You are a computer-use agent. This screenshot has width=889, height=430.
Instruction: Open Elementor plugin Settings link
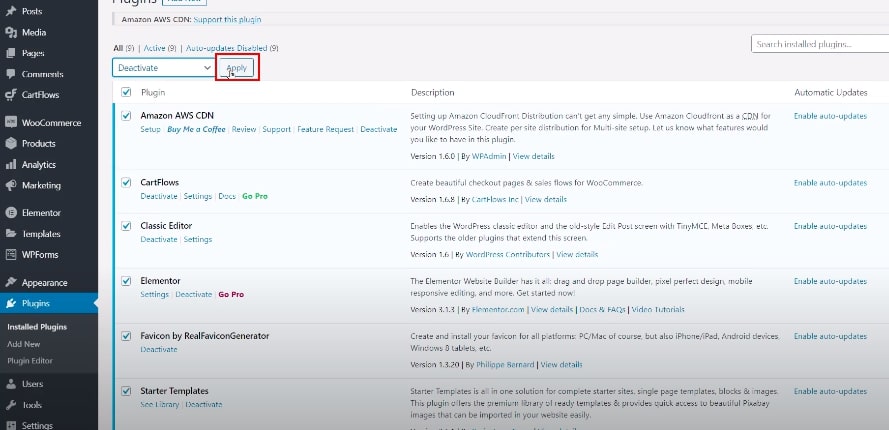tap(155, 294)
